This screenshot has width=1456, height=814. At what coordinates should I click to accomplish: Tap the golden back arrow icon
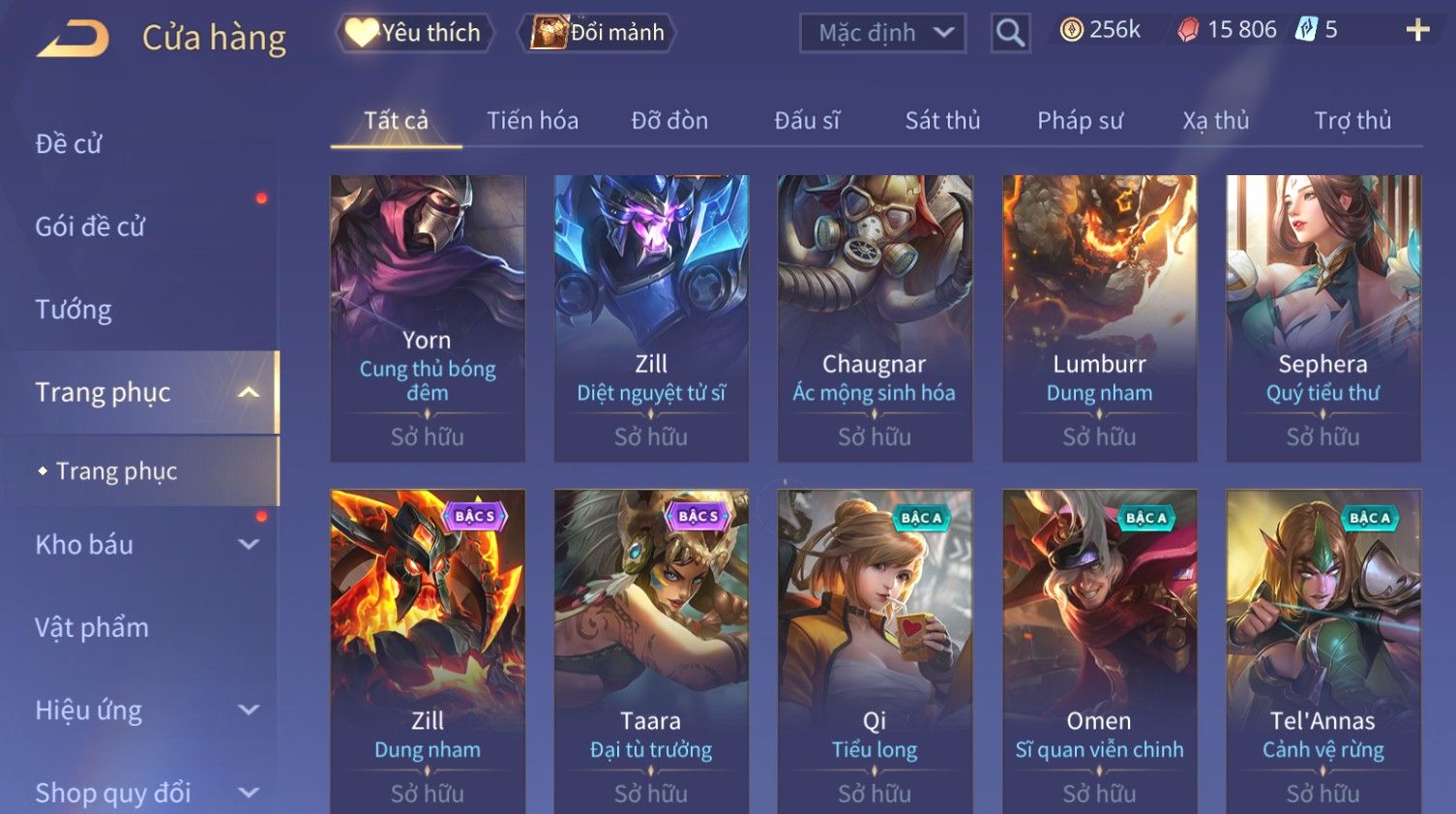(x=73, y=39)
